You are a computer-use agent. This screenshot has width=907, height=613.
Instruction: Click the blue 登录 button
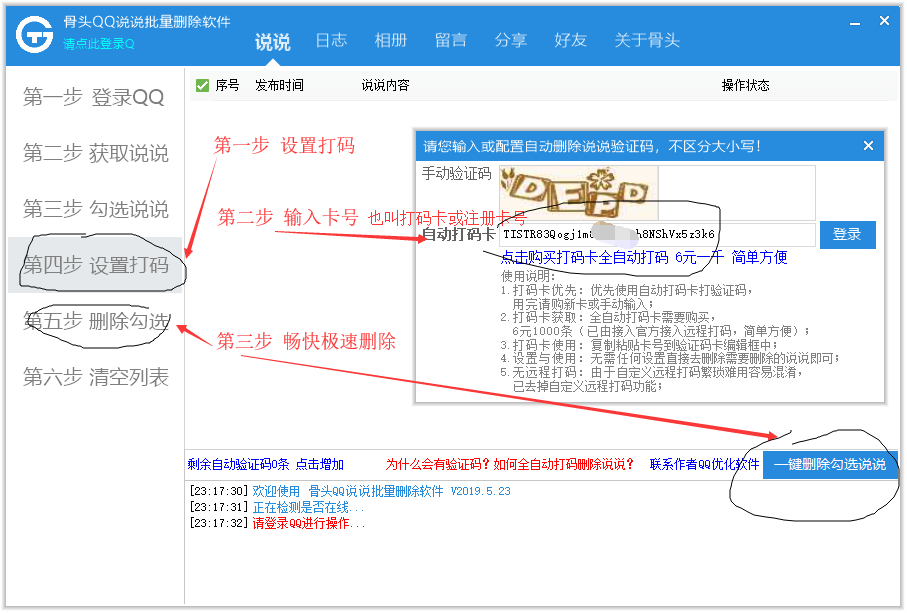coord(847,235)
